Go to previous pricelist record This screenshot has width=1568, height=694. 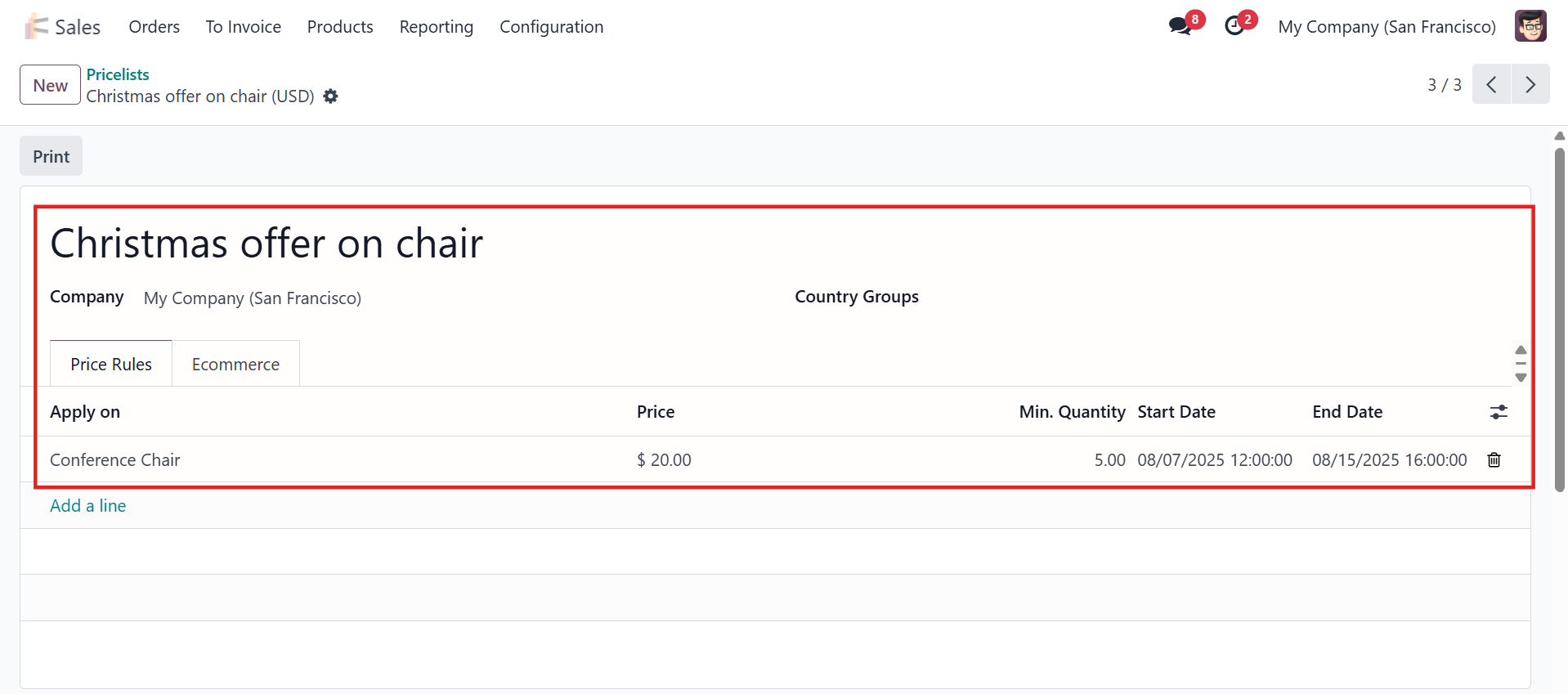[1491, 84]
